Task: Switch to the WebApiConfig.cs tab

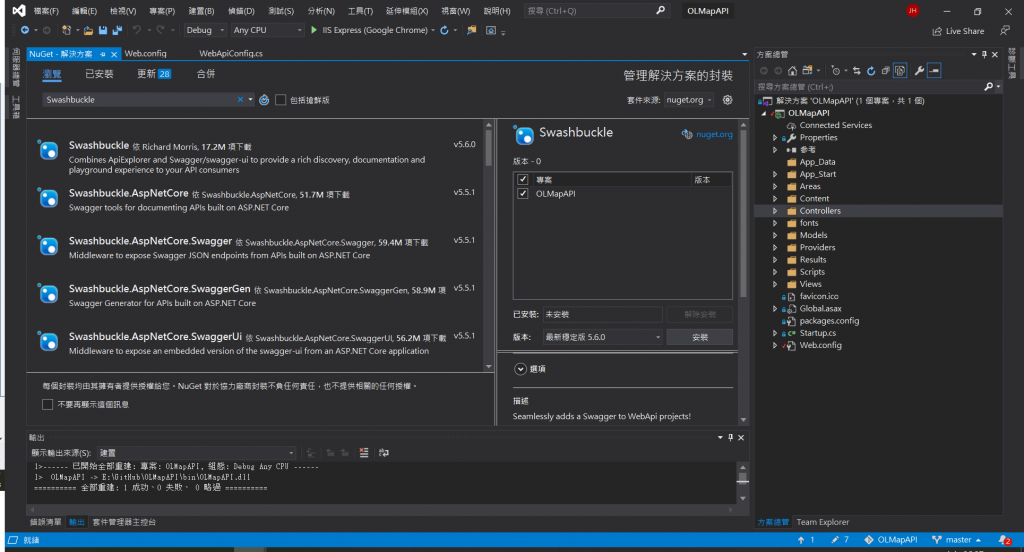Action: click(x=231, y=54)
